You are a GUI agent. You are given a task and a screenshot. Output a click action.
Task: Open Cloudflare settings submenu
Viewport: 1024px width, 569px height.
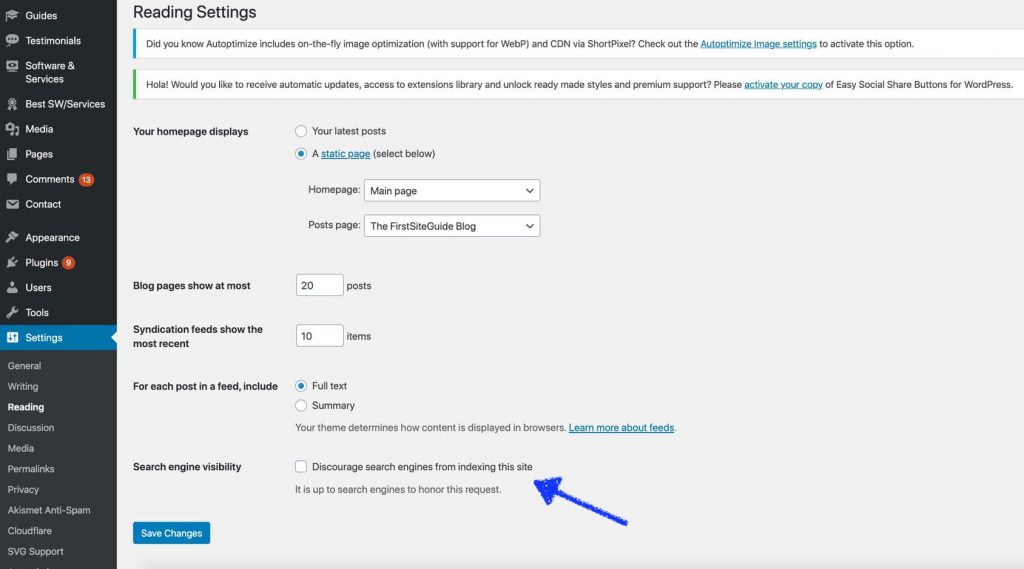coord(29,531)
